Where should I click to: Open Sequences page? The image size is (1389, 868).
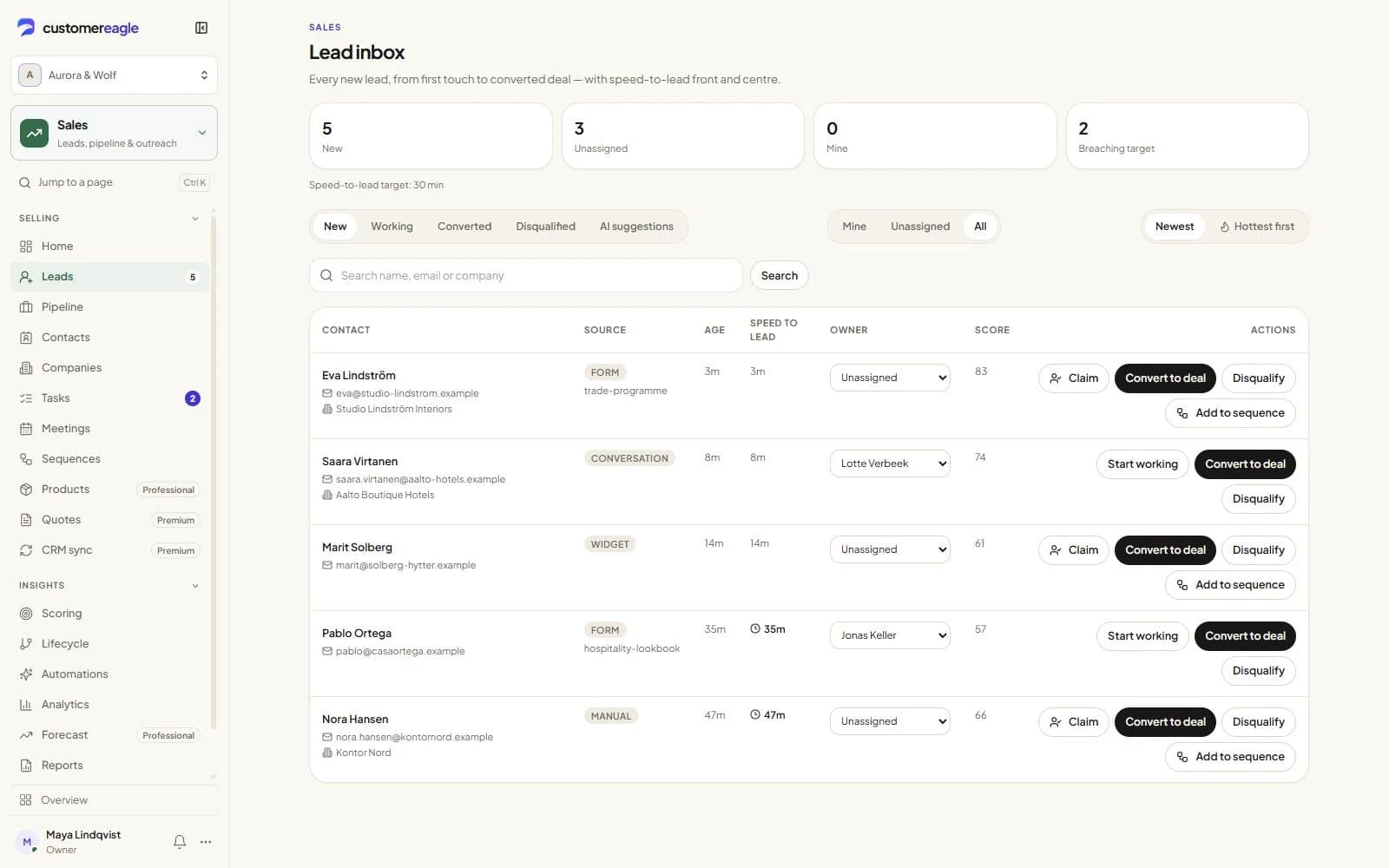pyautogui.click(x=110, y=459)
